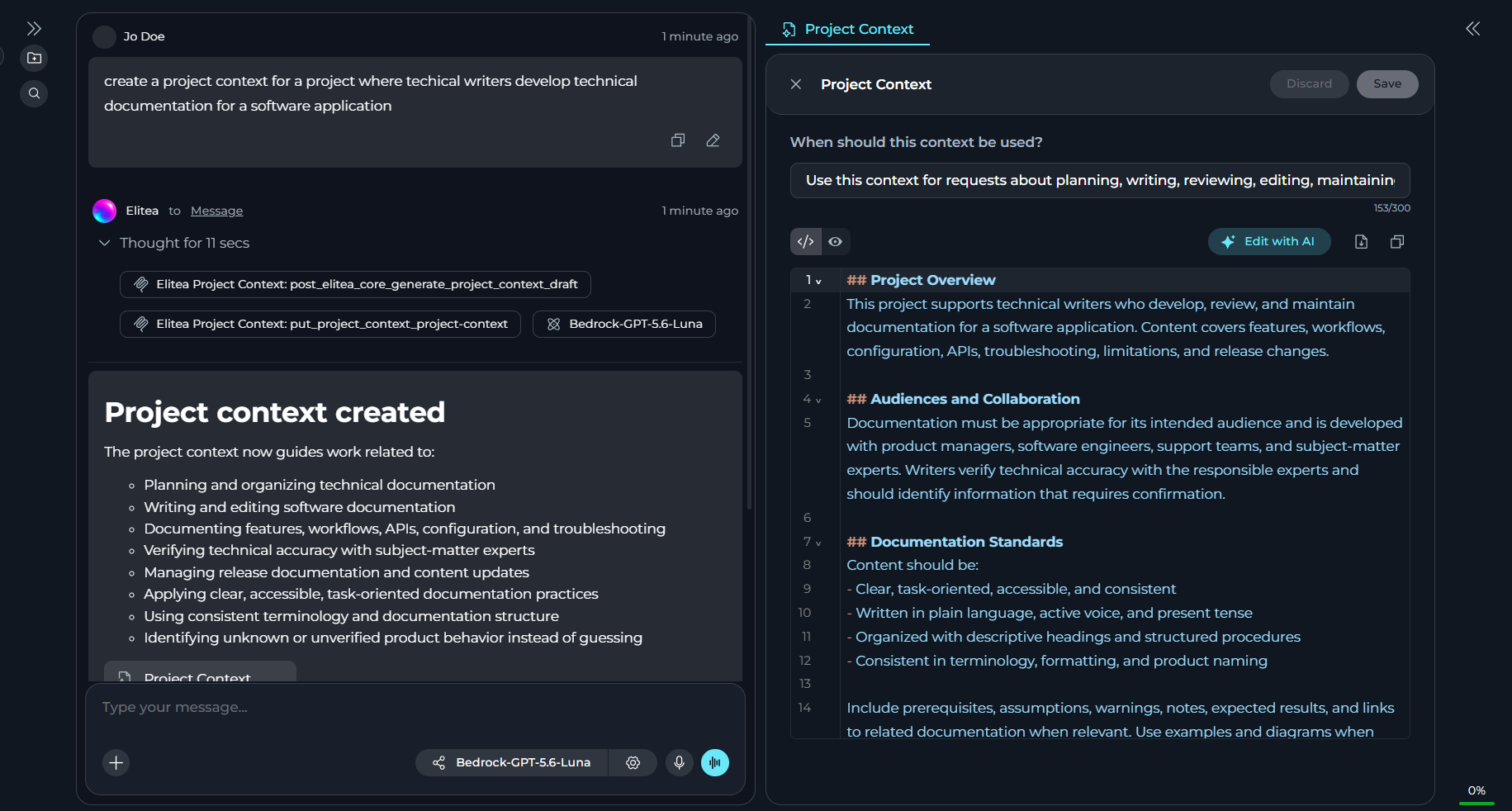This screenshot has height=811, width=1512.
Task: Click Discard button
Action: point(1309,83)
